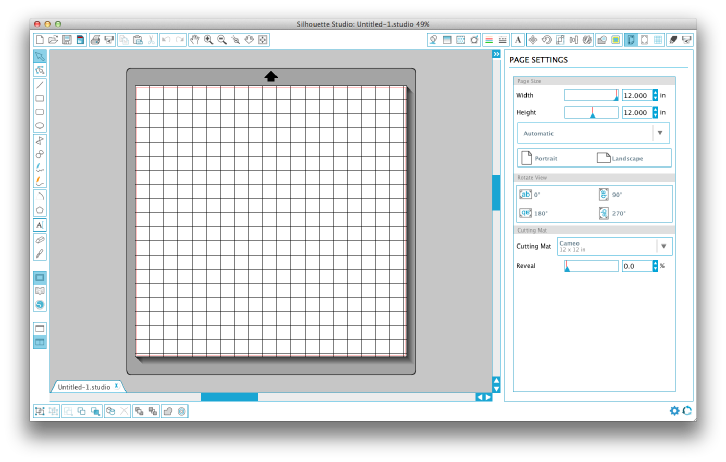Click the Width value stepper arrows

[655, 95]
